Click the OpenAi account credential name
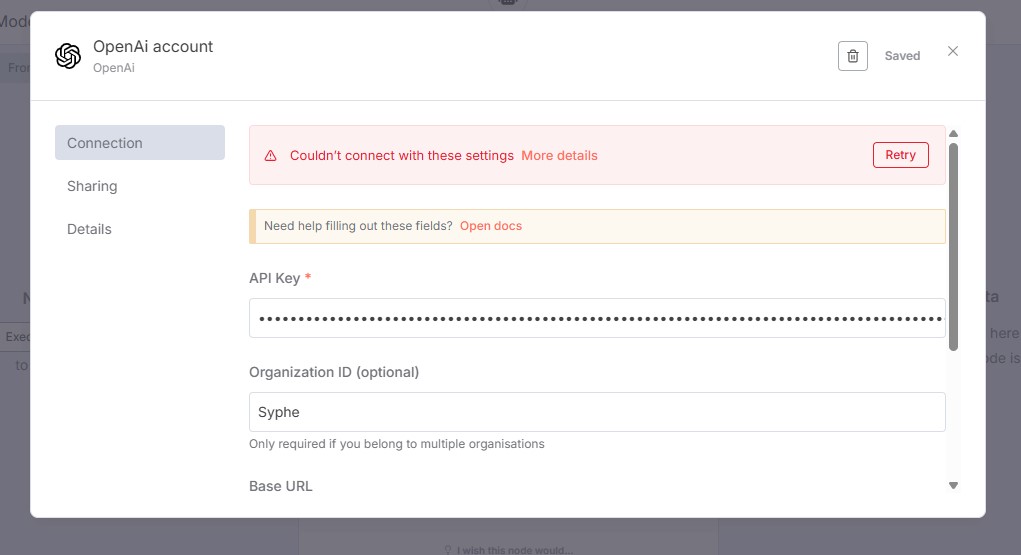Image resolution: width=1021 pixels, height=555 pixels. coord(153,46)
